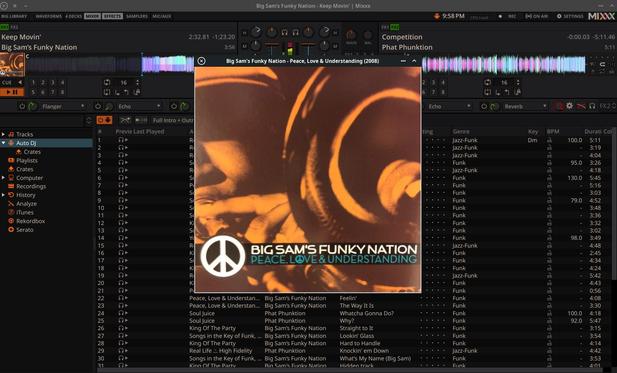
Task: Open Mic/Aux section from top bar
Action: coord(161,16)
